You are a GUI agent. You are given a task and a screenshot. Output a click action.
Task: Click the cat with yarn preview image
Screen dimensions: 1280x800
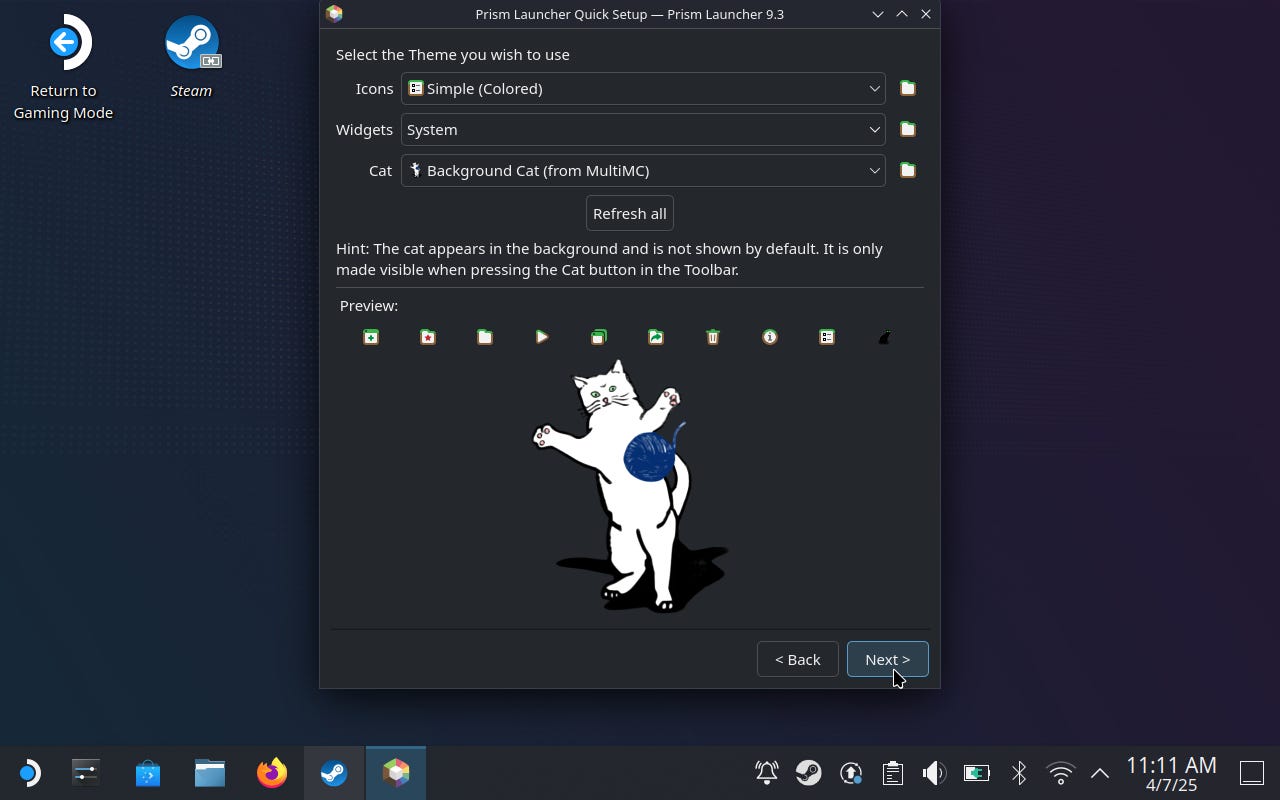pyautogui.click(x=630, y=486)
